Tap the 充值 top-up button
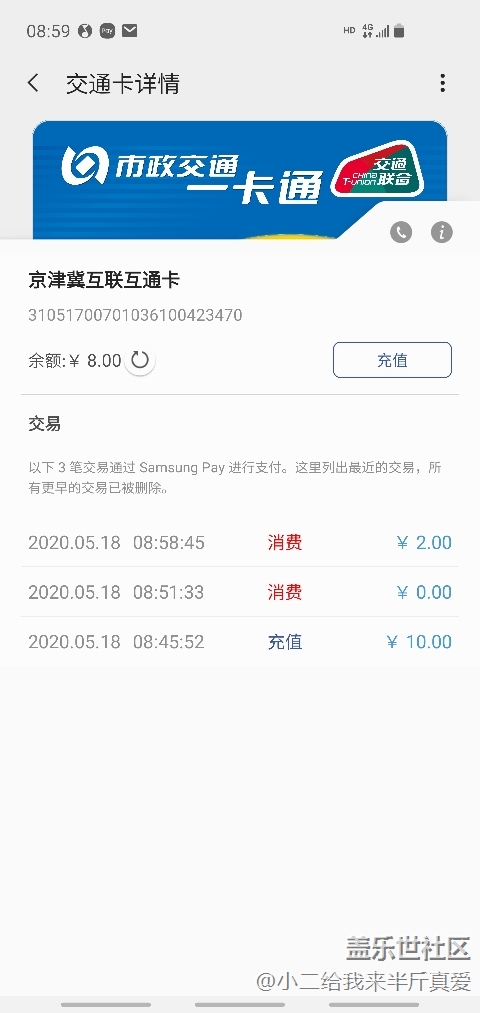480x1013 pixels. click(x=392, y=360)
